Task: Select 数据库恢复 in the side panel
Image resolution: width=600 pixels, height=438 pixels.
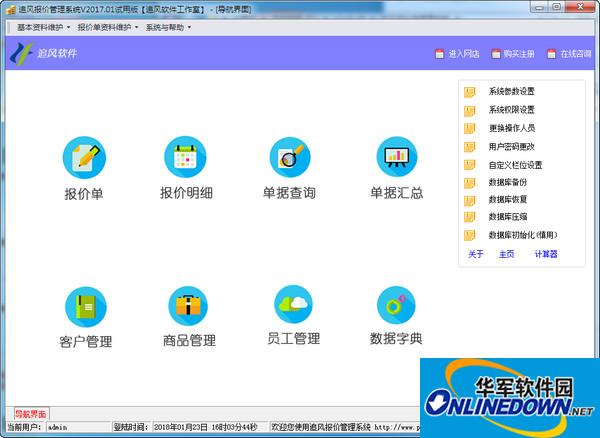Action: pos(508,199)
